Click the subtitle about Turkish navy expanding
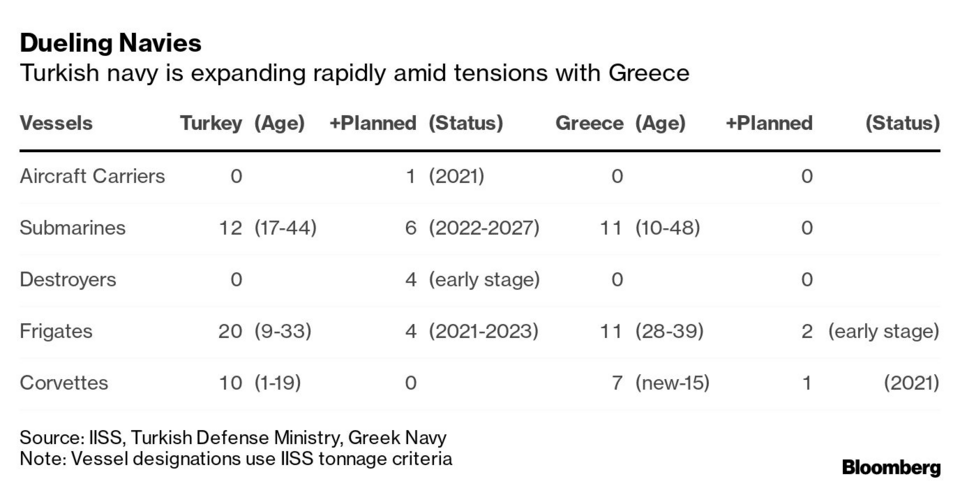This screenshot has width=960, height=486. click(355, 74)
